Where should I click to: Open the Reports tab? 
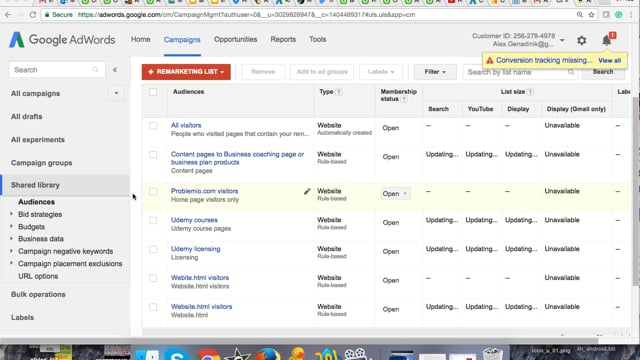[x=283, y=40]
